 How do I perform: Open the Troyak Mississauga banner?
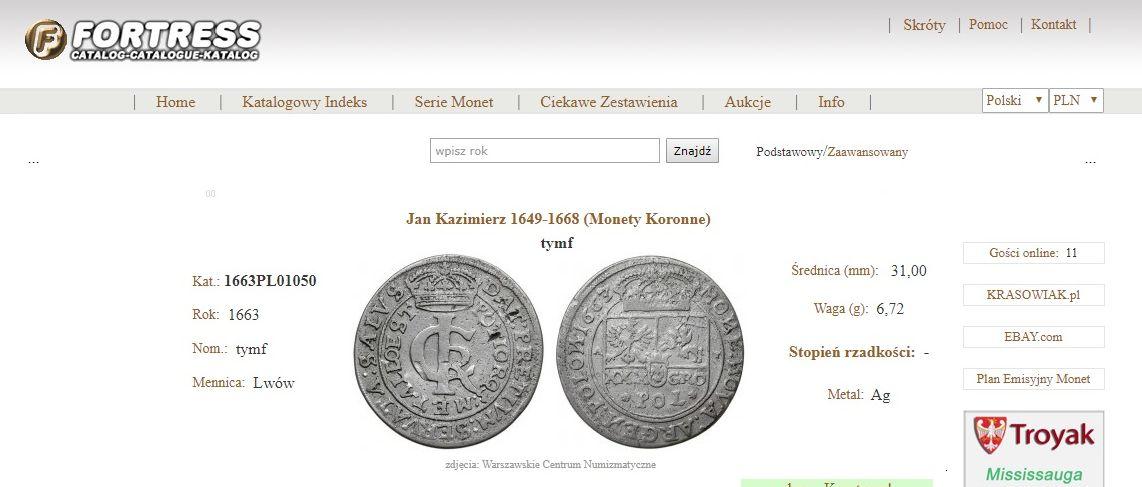1033,449
